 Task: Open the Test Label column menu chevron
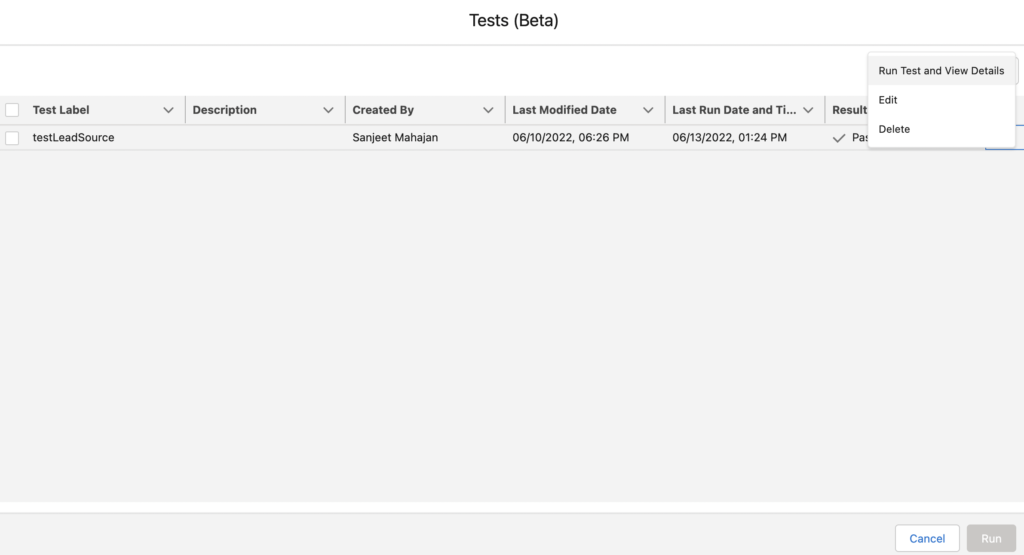(x=168, y=110)
